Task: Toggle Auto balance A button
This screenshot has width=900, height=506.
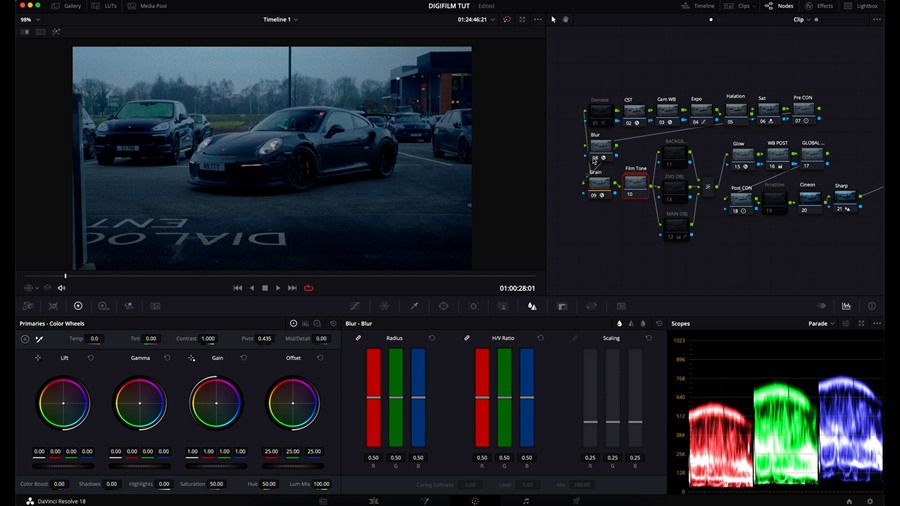Action: tap(25, 339)
